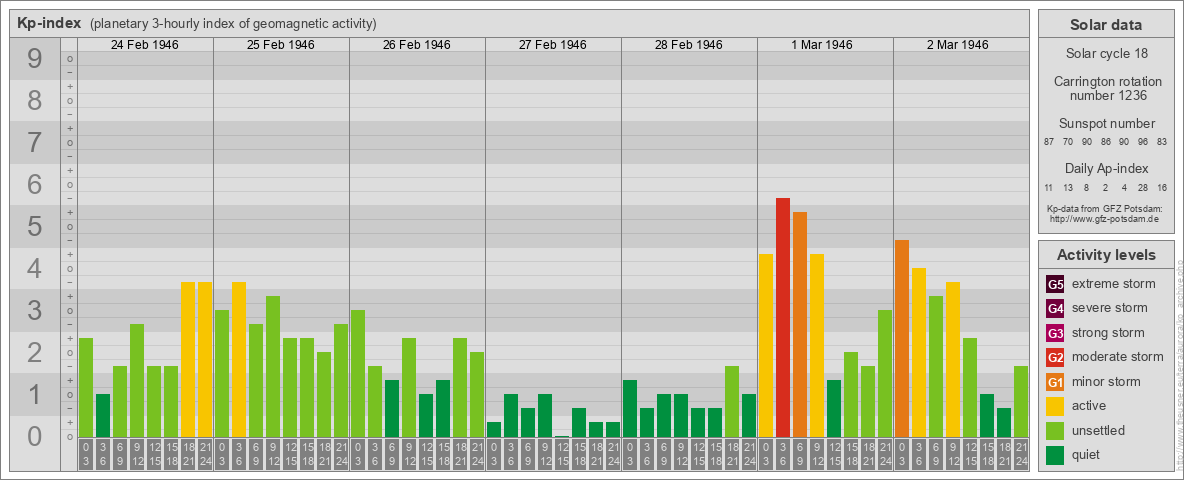Screen dimensions: 1184x480
Task: Click the G4 severe storm badge
Action: (x=1055, y=309)
